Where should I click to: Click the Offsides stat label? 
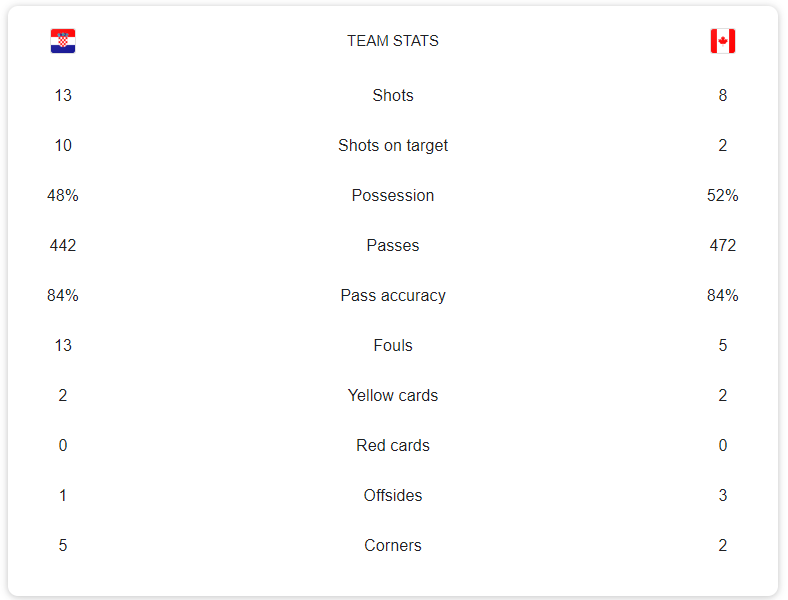pos(393,495)
